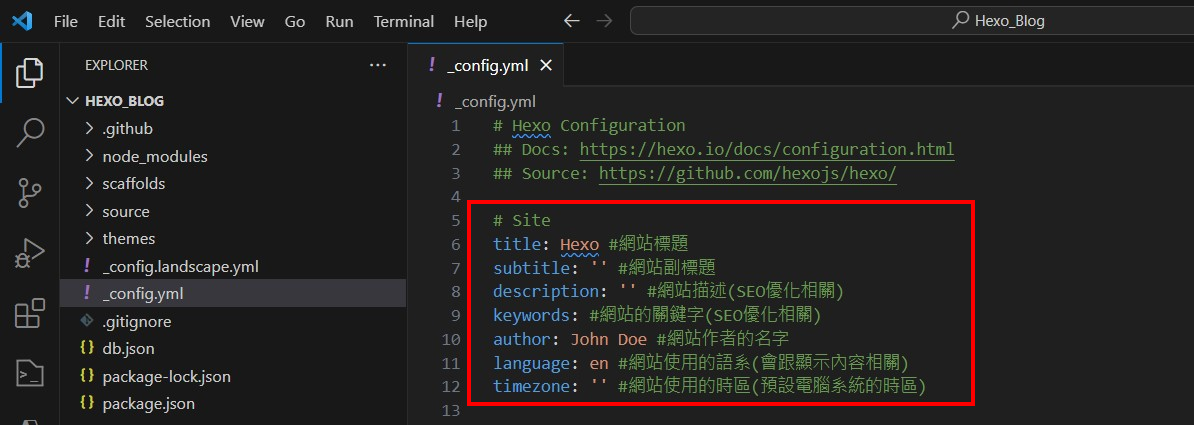Click line number 13 in the gutter
The height and width of the screenshot is (425, 1194).
[451, 411]
